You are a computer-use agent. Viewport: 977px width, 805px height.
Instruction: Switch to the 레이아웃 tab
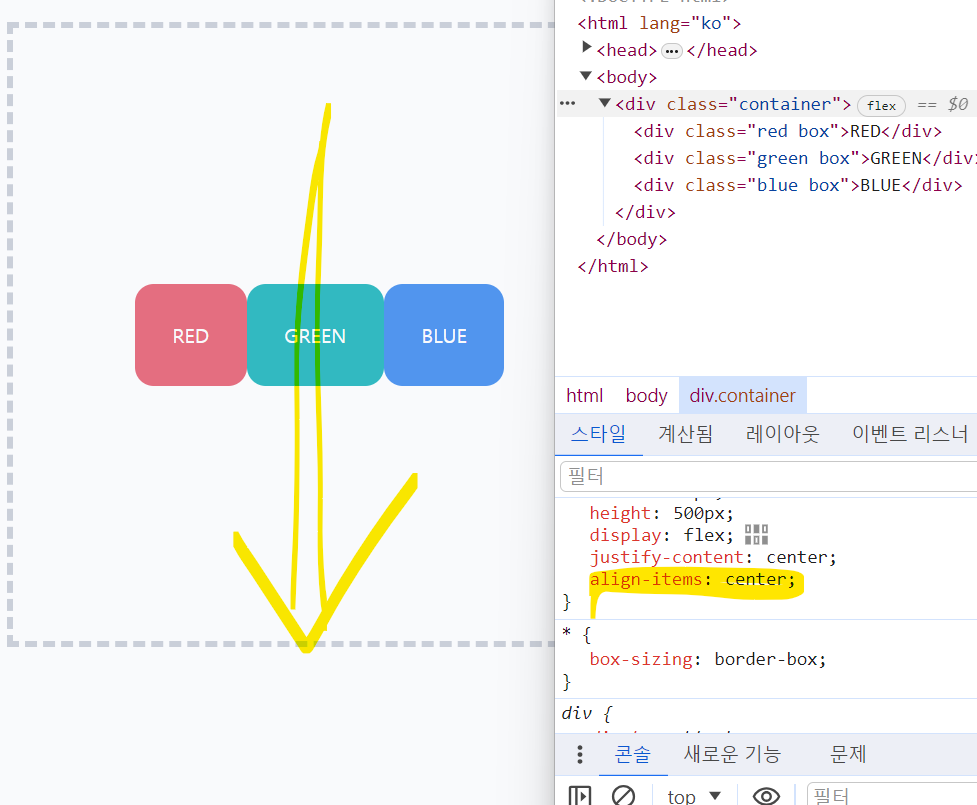pos(783,434)
